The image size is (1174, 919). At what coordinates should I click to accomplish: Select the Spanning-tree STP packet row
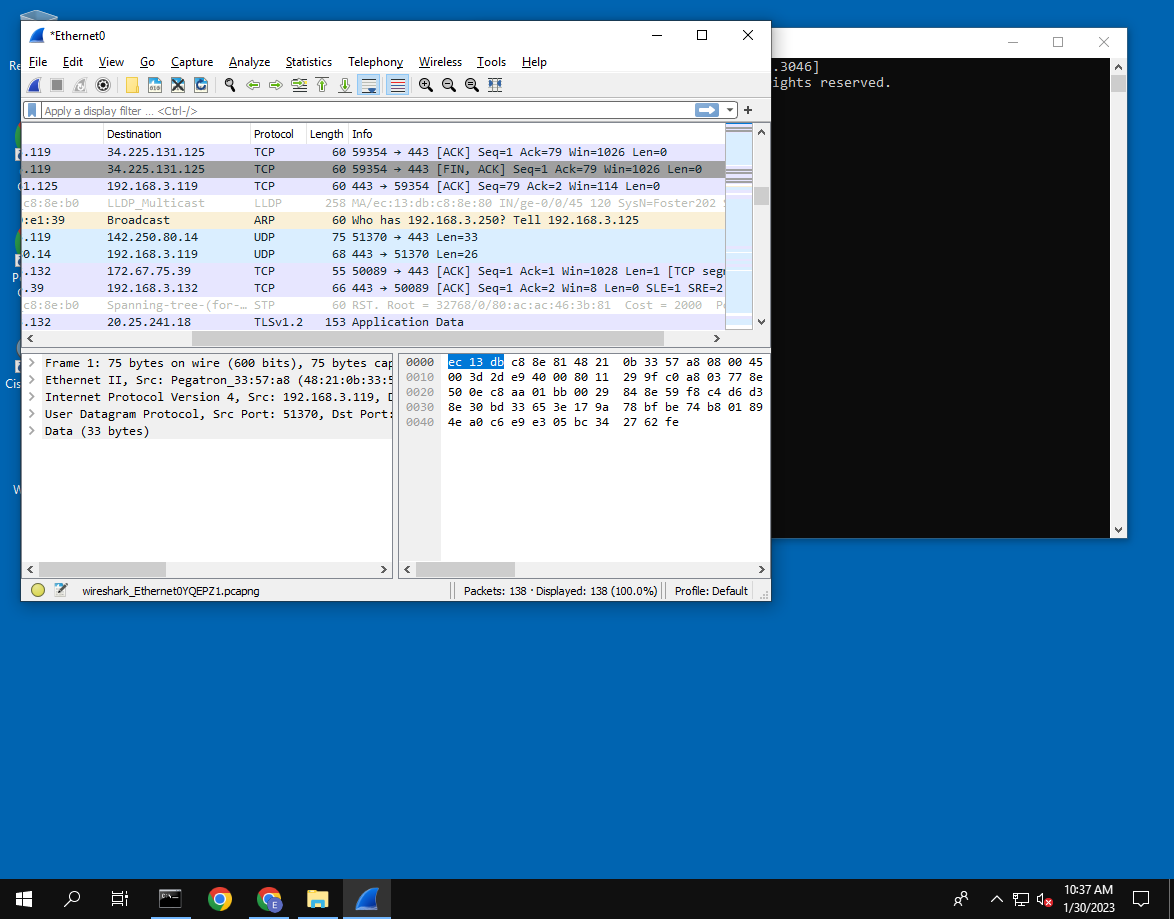click(374, 306)
